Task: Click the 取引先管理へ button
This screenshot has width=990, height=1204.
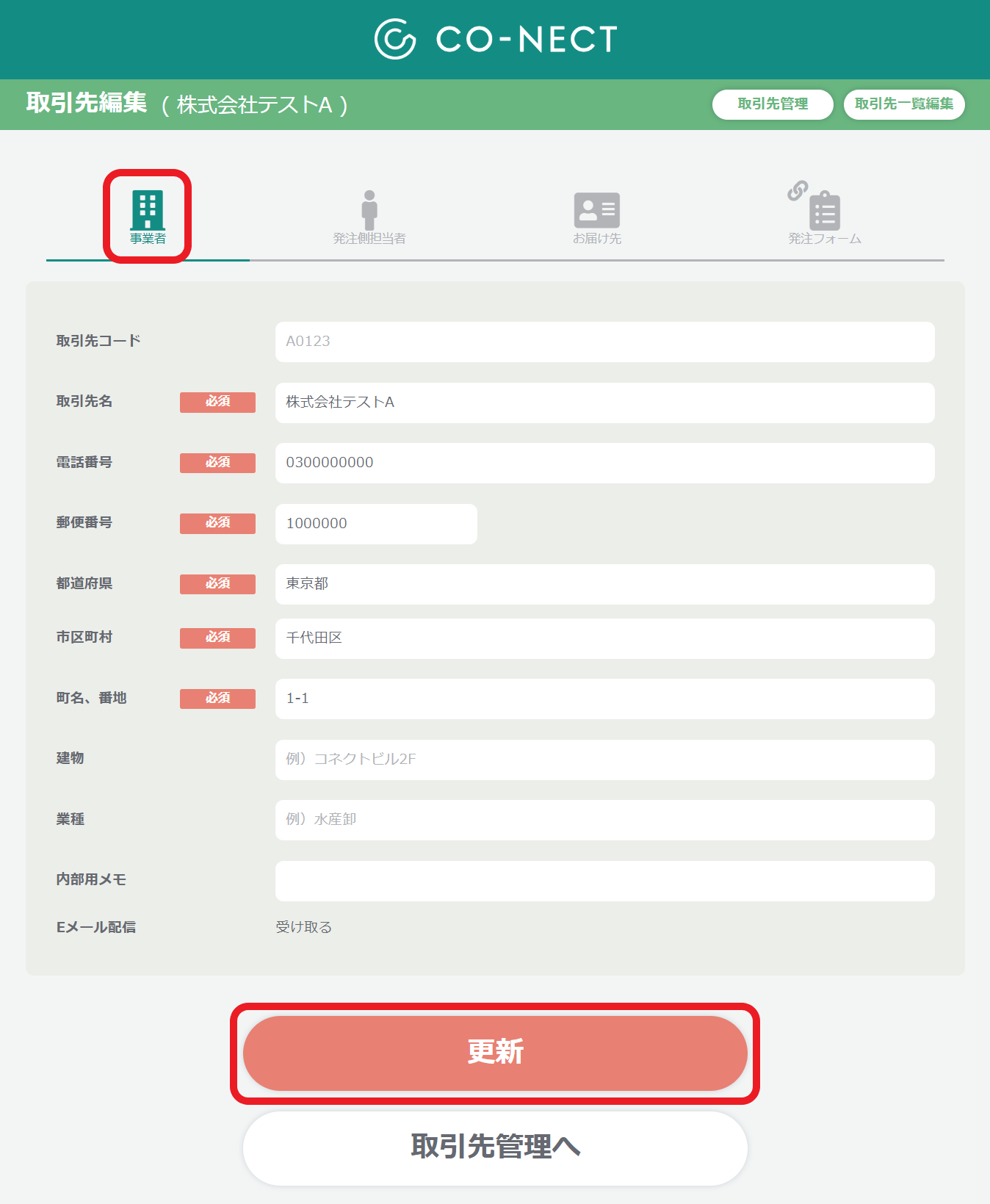Action: pos(495,1147)
